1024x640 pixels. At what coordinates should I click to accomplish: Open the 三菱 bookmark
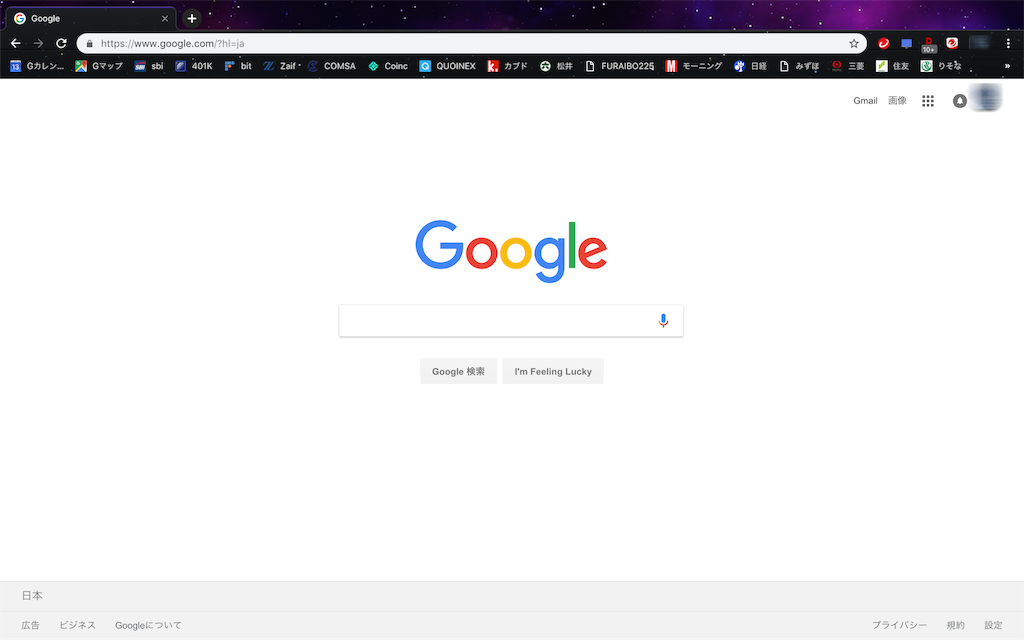(x=848, y=66)
